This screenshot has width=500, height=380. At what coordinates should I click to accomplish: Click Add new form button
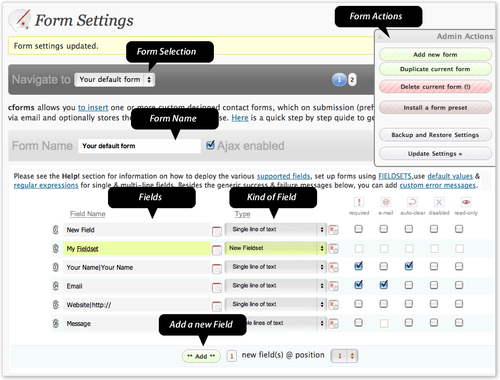pyautogui.click(x=435, y=54)
